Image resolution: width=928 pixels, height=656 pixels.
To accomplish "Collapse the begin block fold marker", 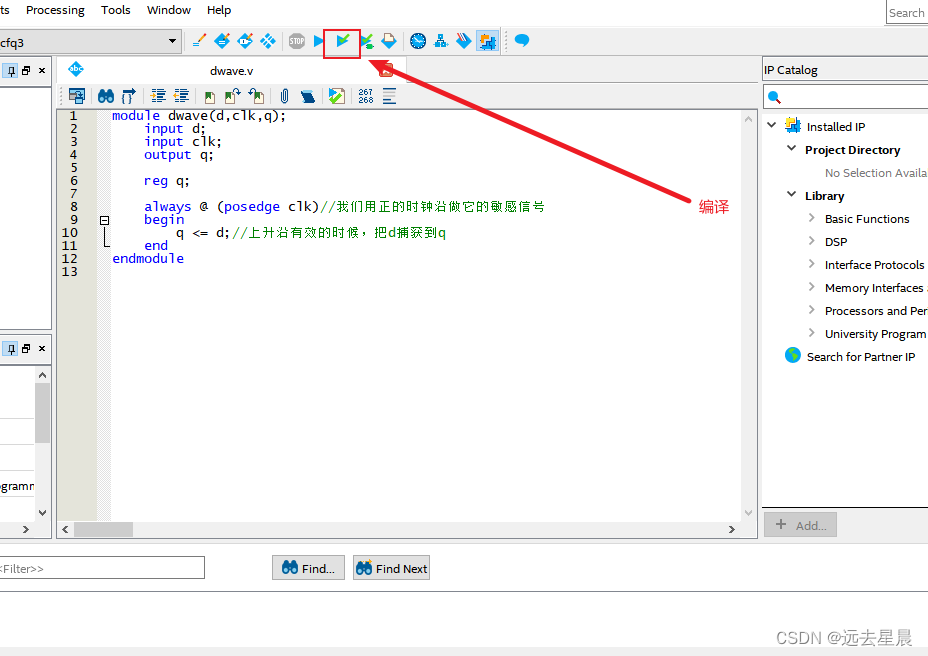I will [x=104, y=220].
